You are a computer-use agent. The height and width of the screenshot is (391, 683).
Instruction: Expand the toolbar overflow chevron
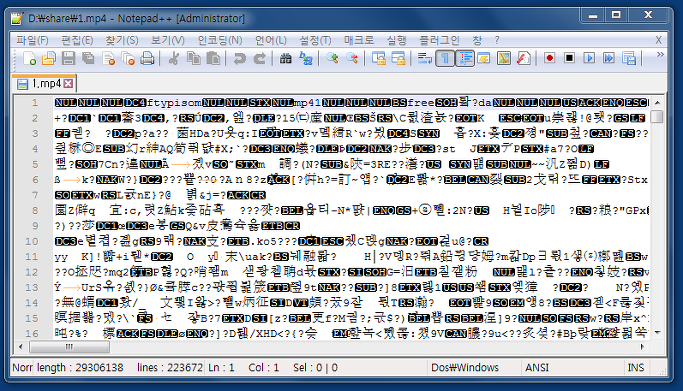tap(660, 55)
